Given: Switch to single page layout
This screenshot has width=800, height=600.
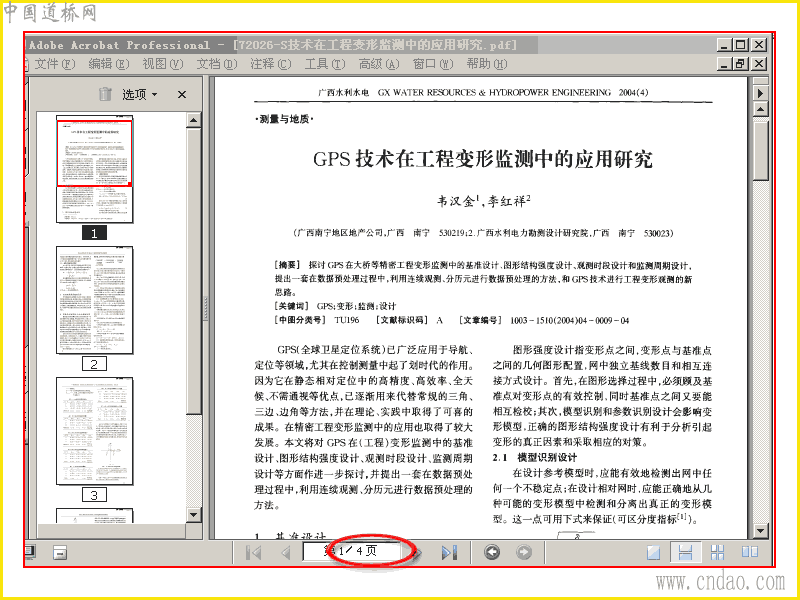Looking at the screenshot, I should (654, 552).
